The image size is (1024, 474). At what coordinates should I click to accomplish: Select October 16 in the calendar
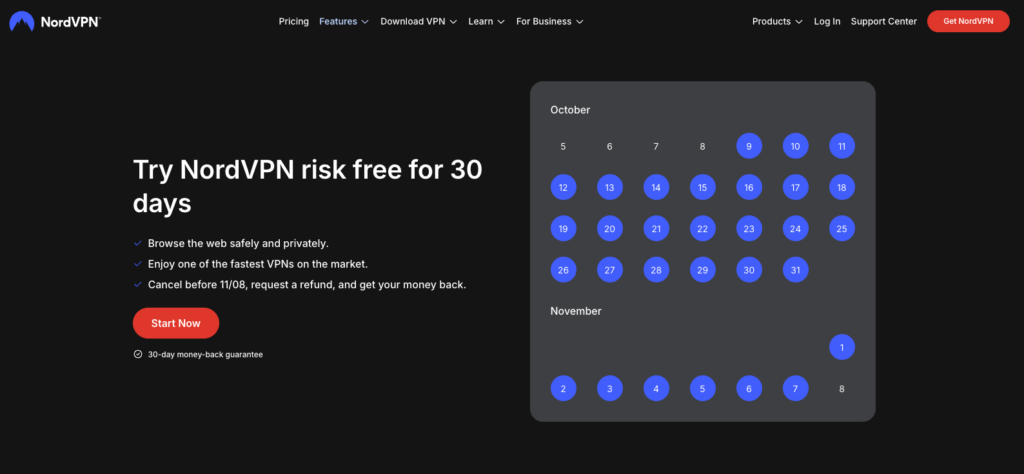pos(749,187)
